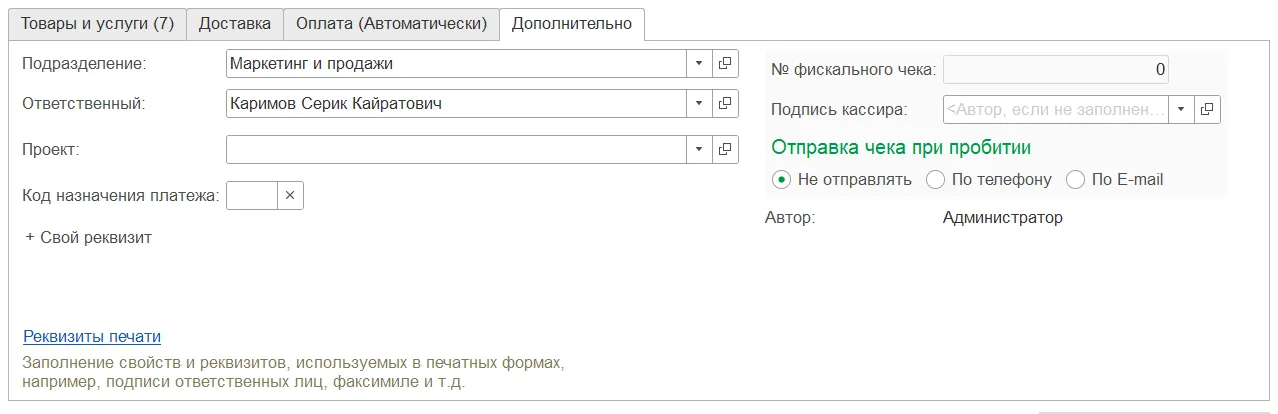Click the Автор: label
Image resolution: width=1278 pixels, height=414 pixels.
(x=790, y=217)
